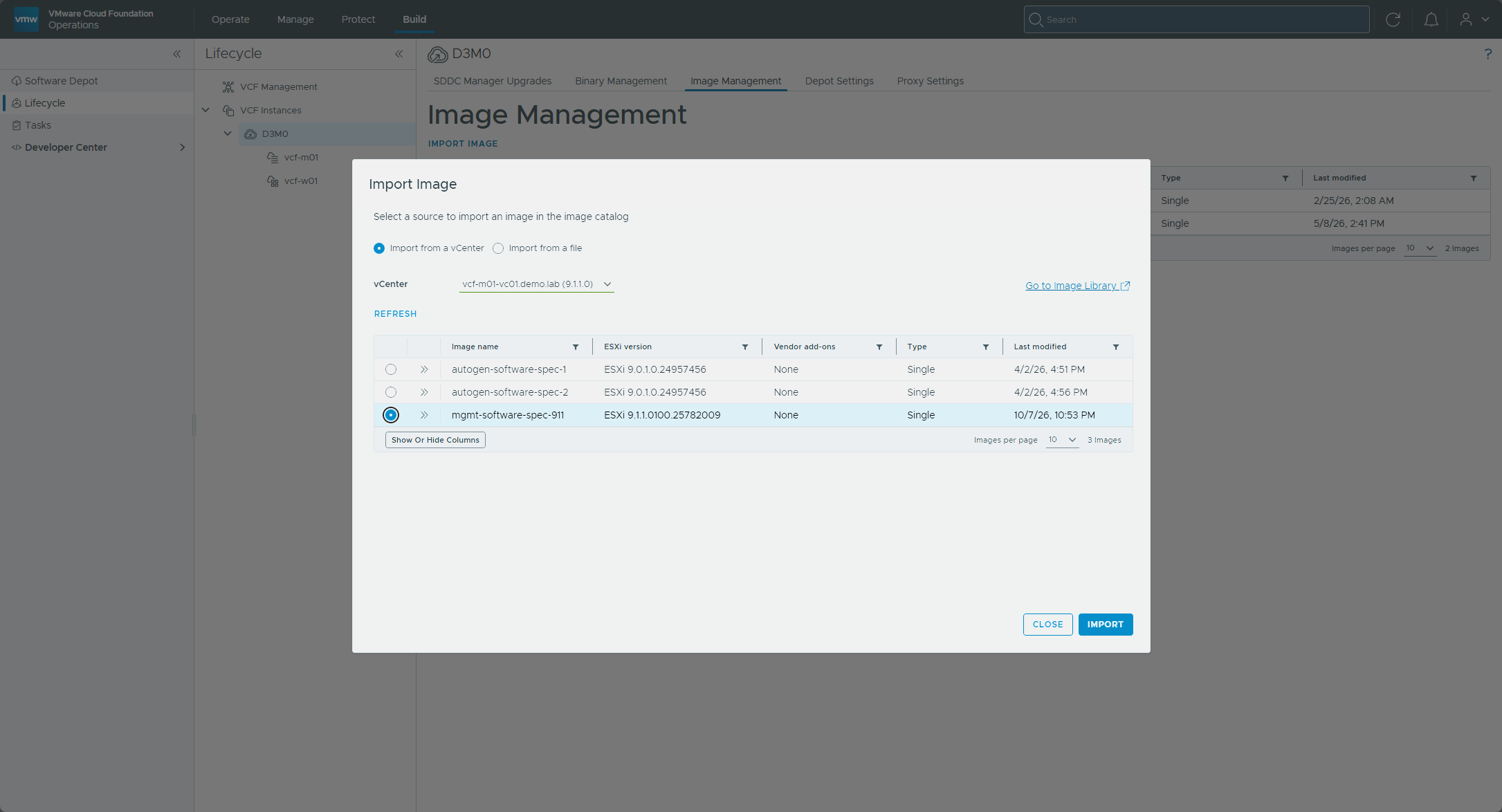
Task: Open the Protect menu
Action: coord(358,19)
